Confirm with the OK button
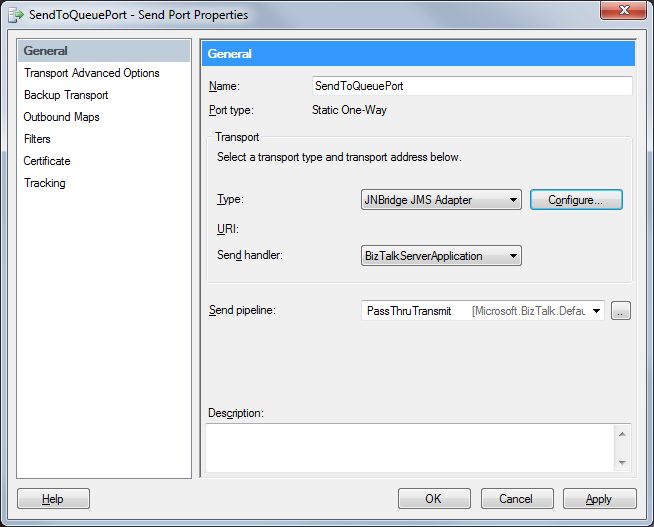Viewport: 654px width, 527px height. click(434, 499)
